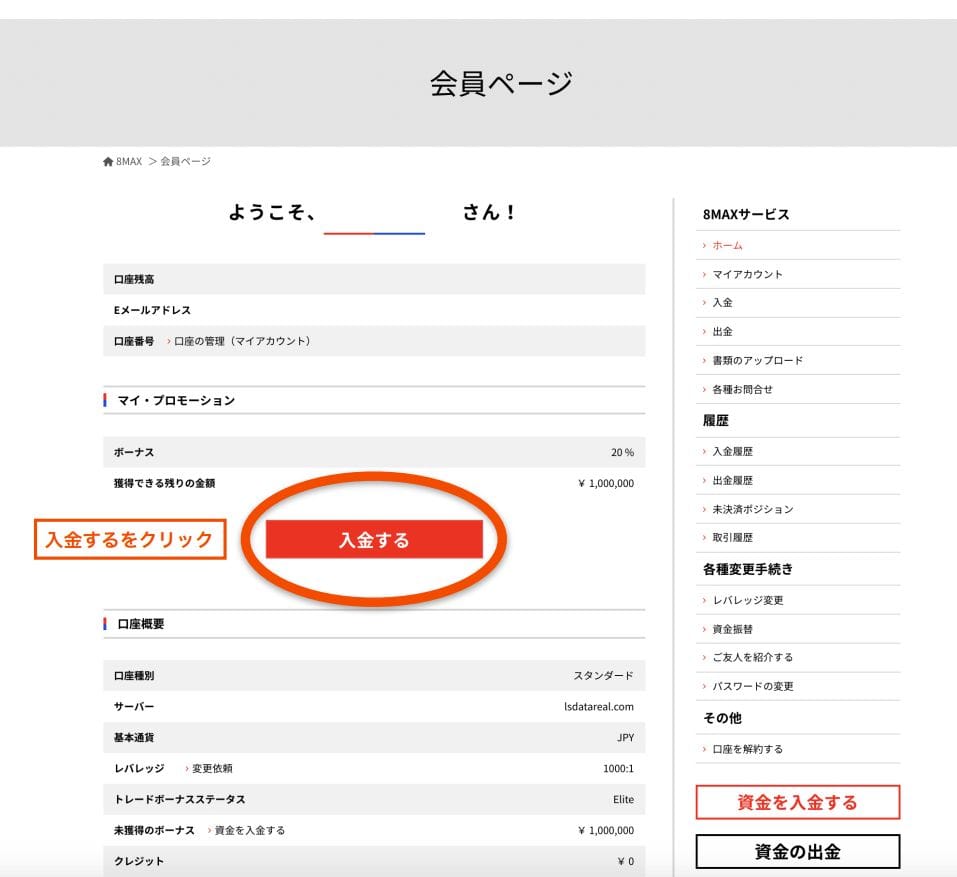Screen dimensions: 957x877
Task: Click 口座を解約する under その他
Action: [x=747, y=749]
